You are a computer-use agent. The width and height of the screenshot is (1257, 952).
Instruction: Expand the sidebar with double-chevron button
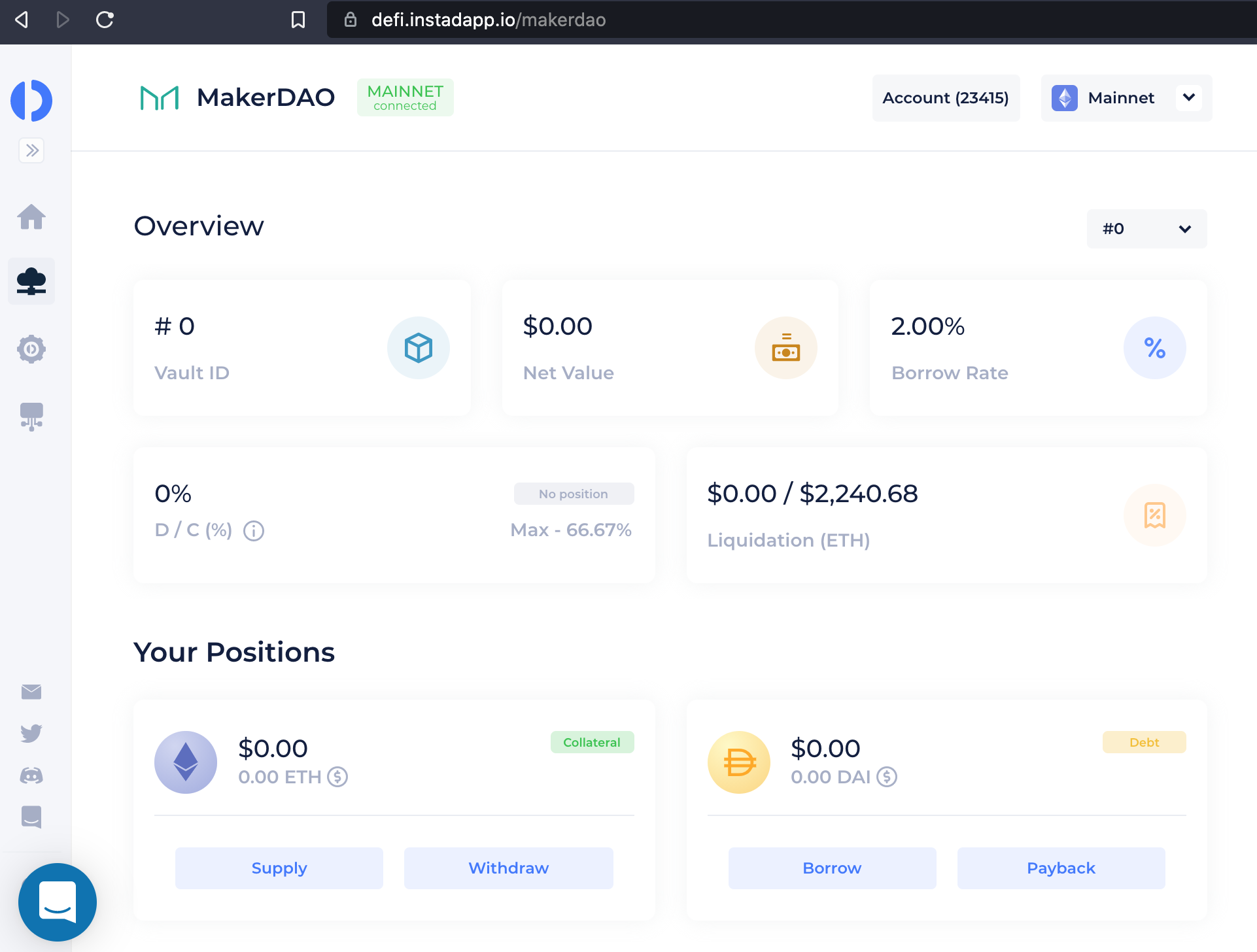(31, 150)
